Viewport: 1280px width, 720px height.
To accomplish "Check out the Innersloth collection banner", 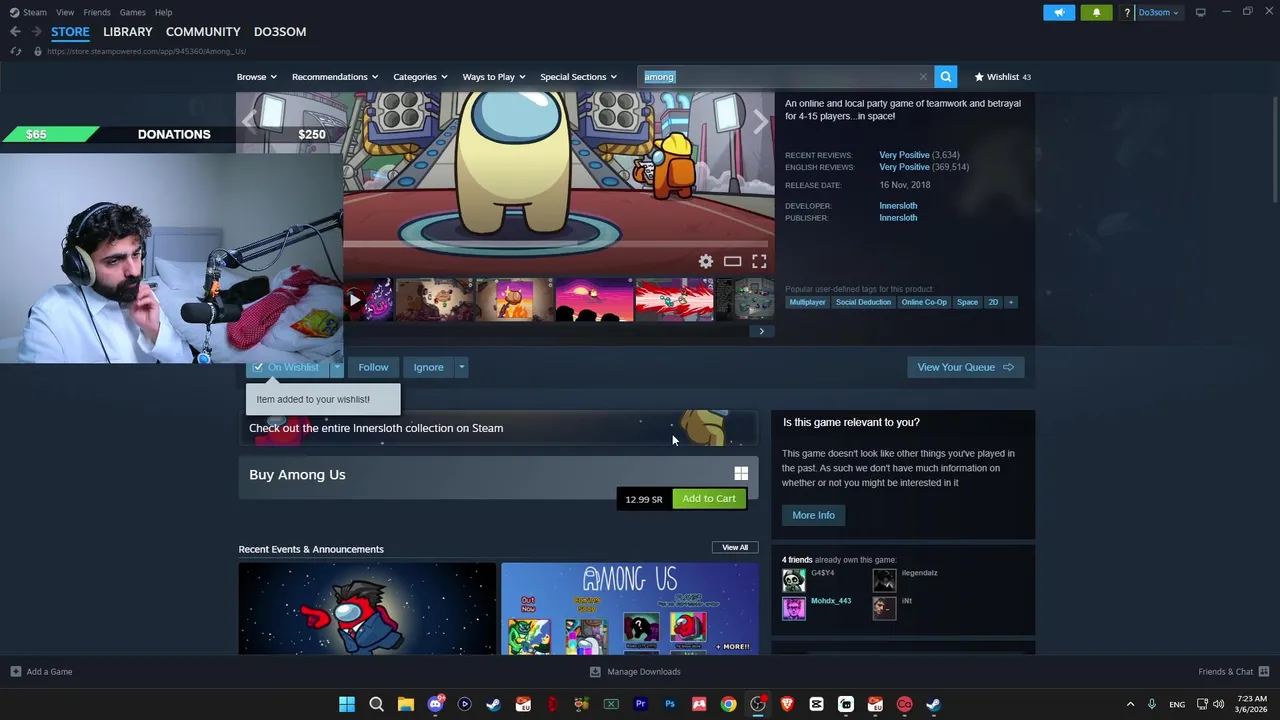I will point(497,428).
